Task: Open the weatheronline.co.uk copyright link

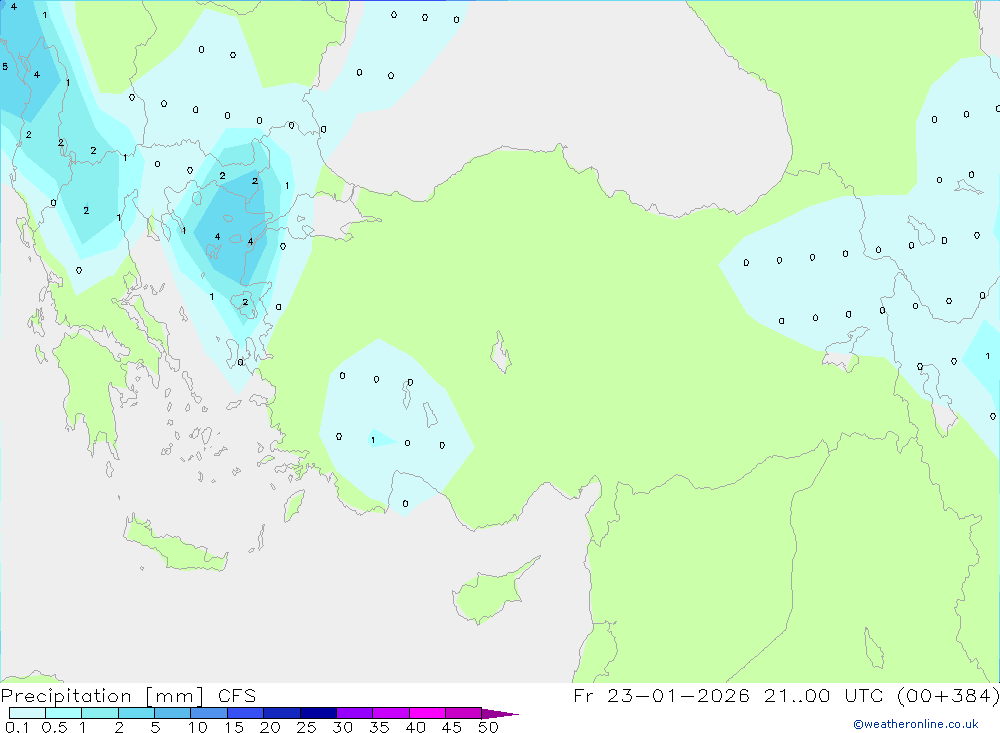Action: [x=916, y=724]
